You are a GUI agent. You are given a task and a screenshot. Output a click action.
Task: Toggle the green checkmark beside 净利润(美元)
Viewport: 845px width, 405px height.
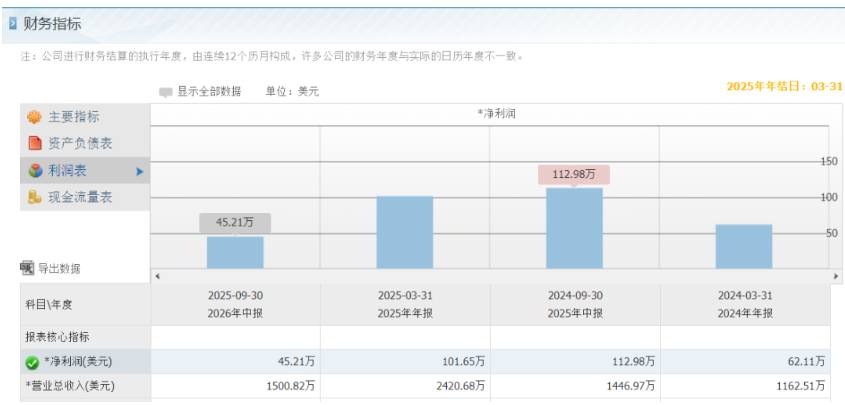coord(32,362)
